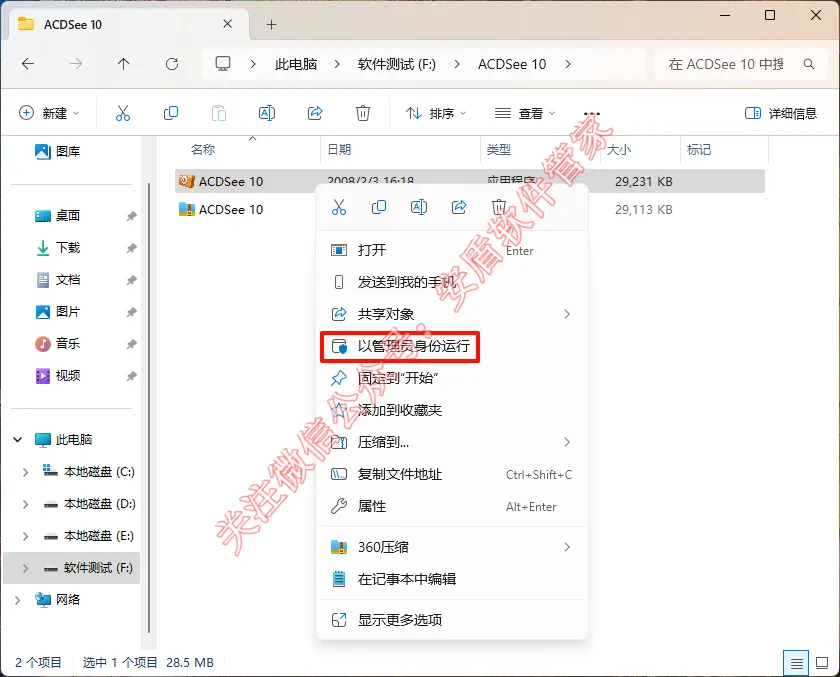
Task: Expand 本地磁盘 (E:) in the tree
Action: [x=25, y=536]
